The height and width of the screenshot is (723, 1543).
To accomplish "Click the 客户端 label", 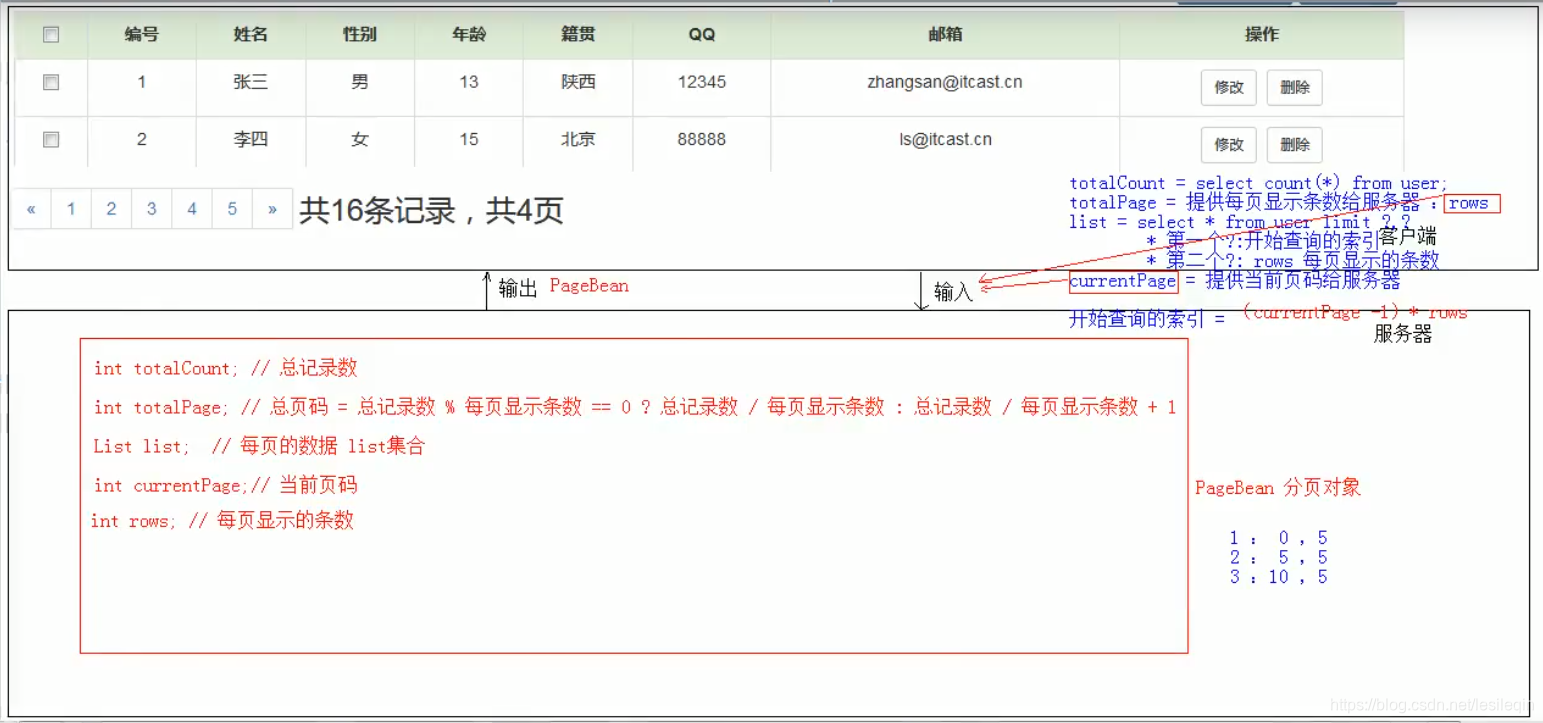I will (x=1408, y=237).
